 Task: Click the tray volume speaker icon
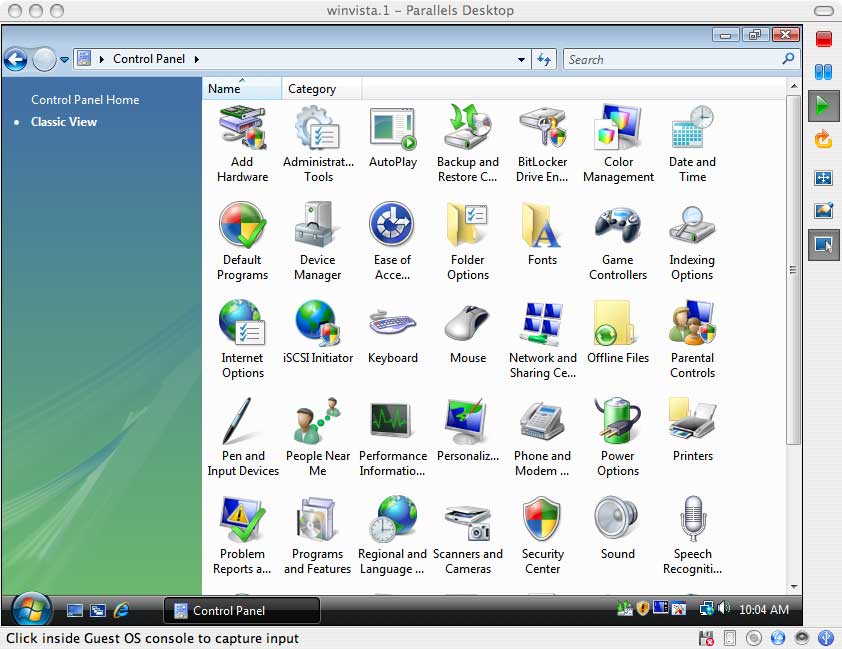(x=724, y=608)
